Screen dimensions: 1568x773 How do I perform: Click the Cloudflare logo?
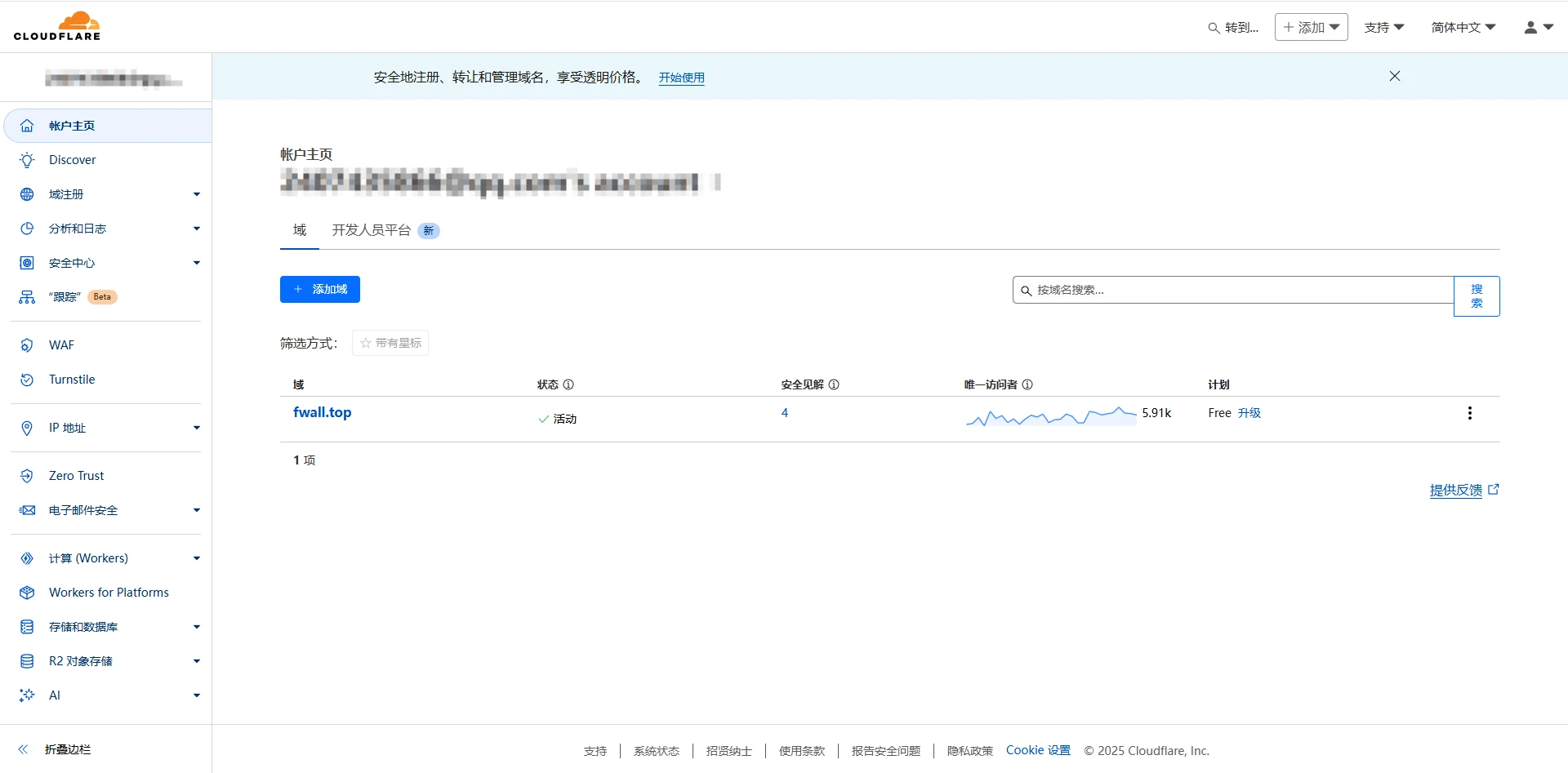click(x=57, y=26)
